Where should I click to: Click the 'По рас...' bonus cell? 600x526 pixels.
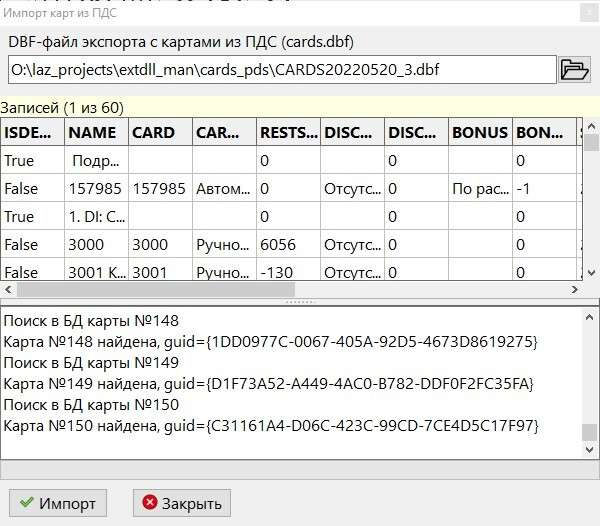(479, 188)
